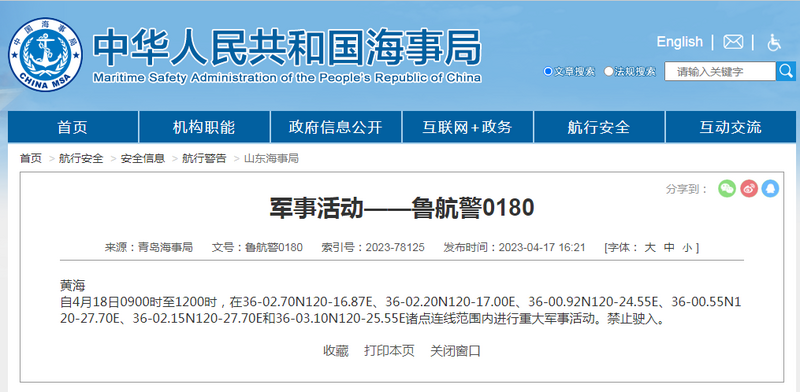Click 关闭窗口 link
This screenshot has height=392, width=800.
click(456, 351)
